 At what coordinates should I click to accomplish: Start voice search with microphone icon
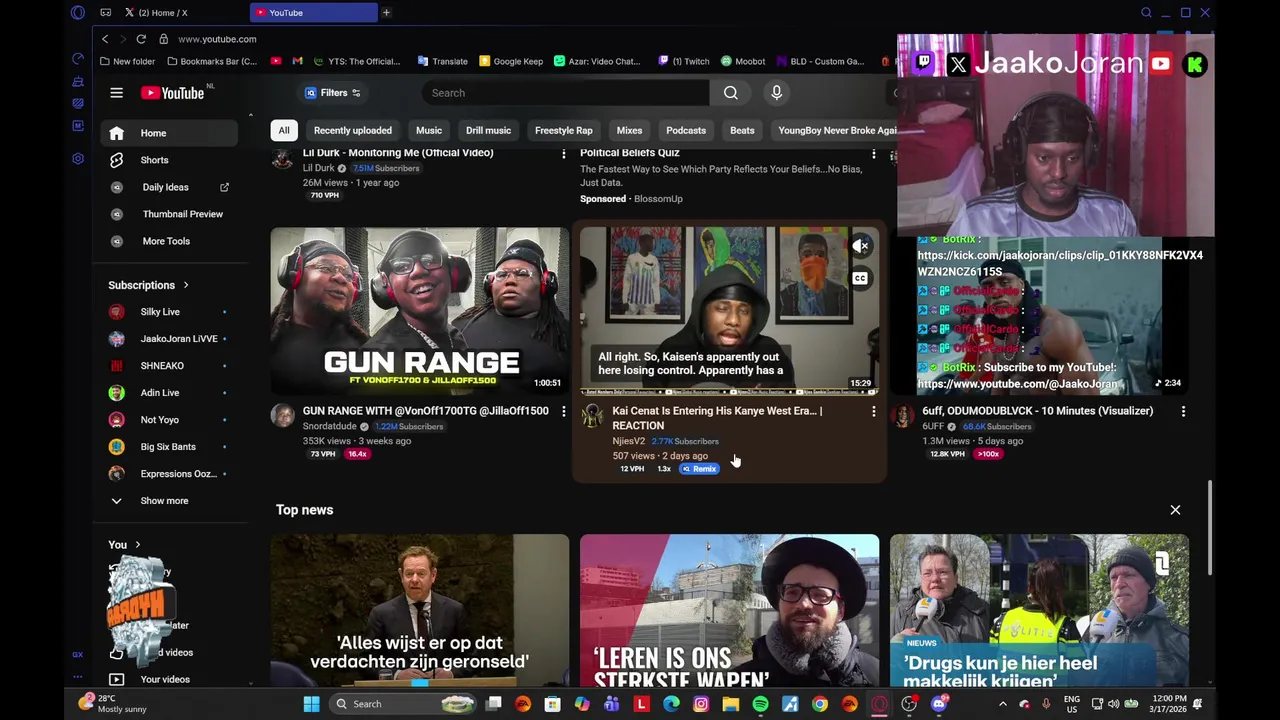click(x=776, y=93)
